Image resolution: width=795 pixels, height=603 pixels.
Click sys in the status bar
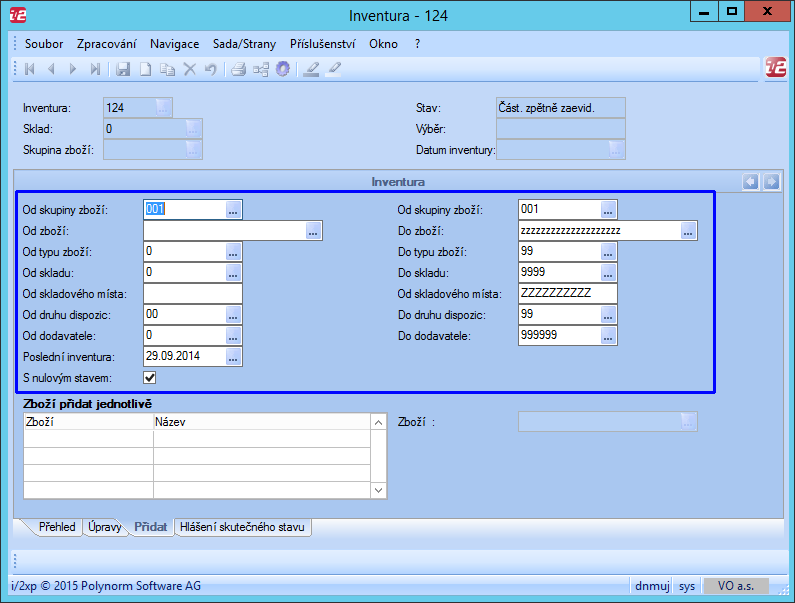point(687,586)
